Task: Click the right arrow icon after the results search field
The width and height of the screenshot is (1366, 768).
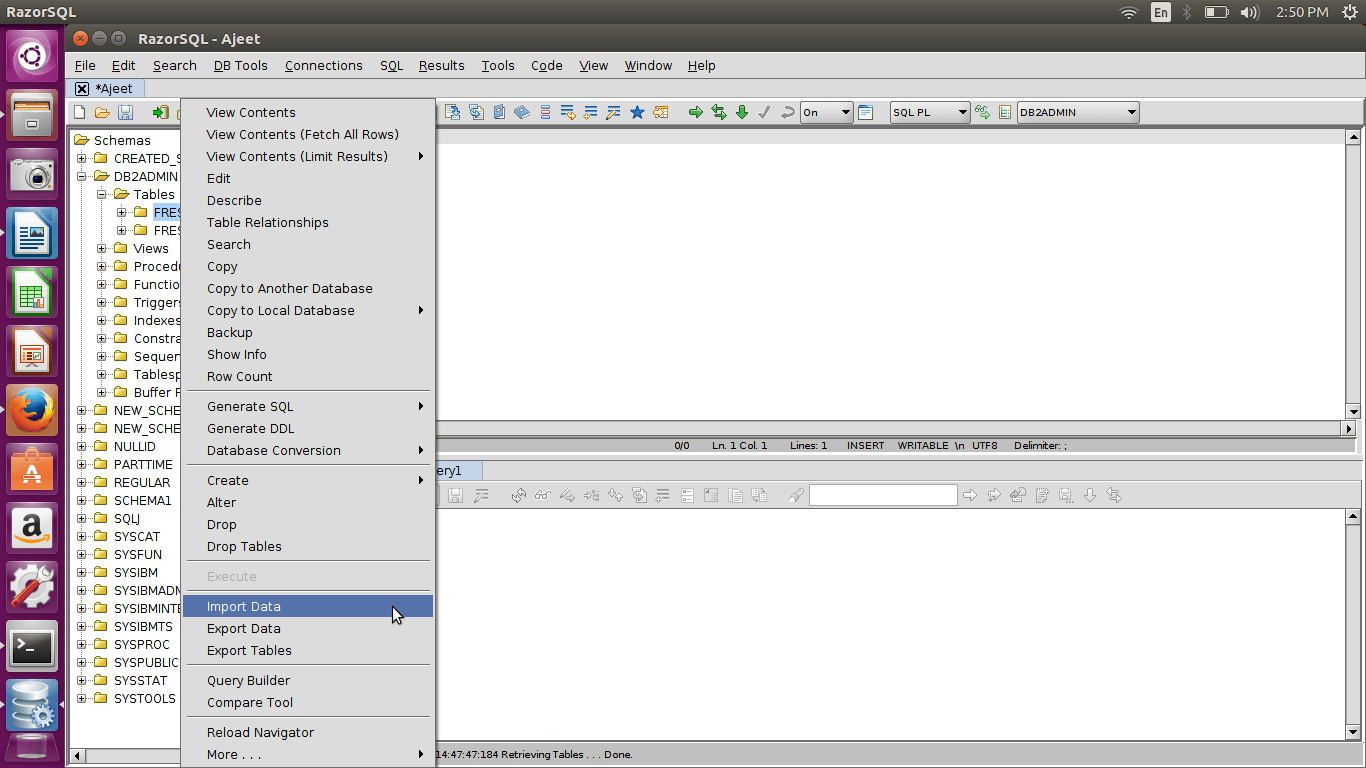Action: [969, 495]
